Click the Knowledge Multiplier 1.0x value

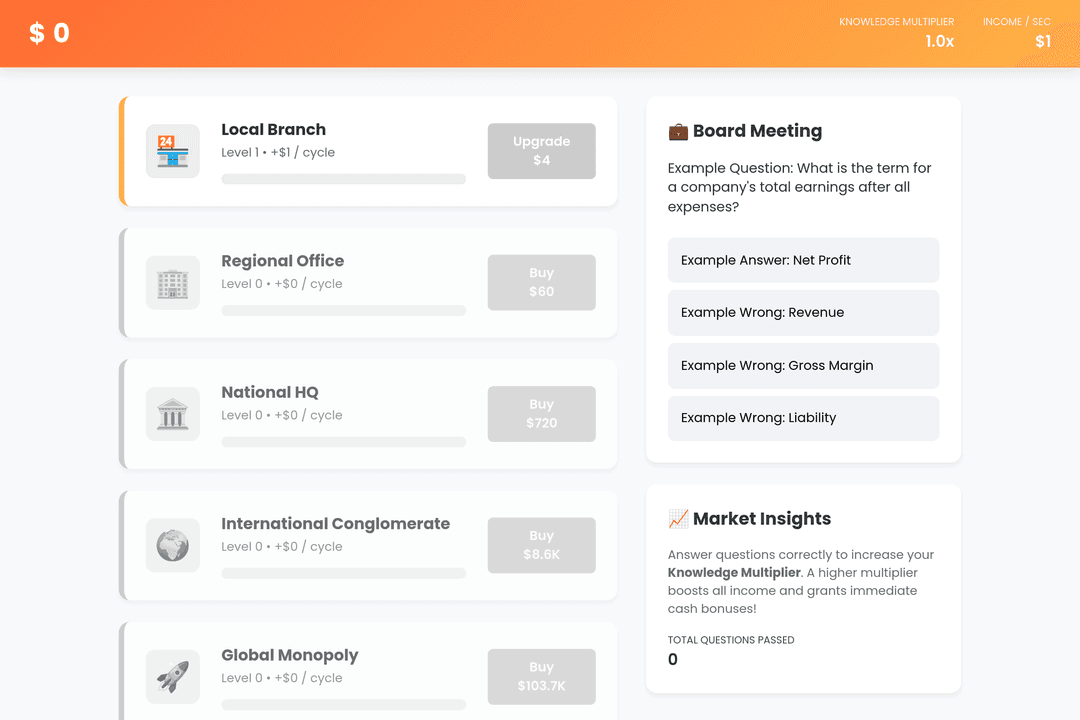click(x=939, y=41)
